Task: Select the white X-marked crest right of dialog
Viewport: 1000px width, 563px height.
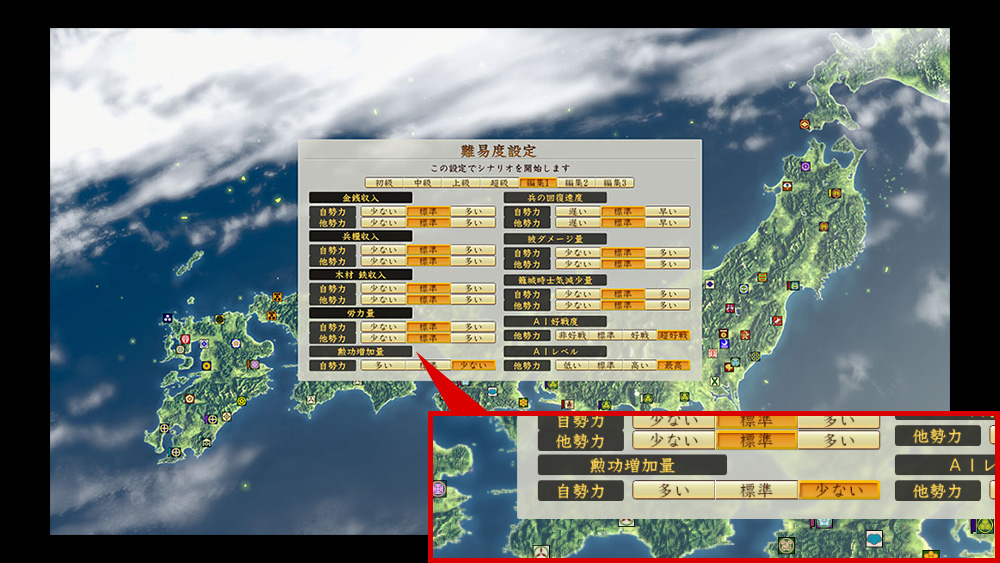Action: 714,381
